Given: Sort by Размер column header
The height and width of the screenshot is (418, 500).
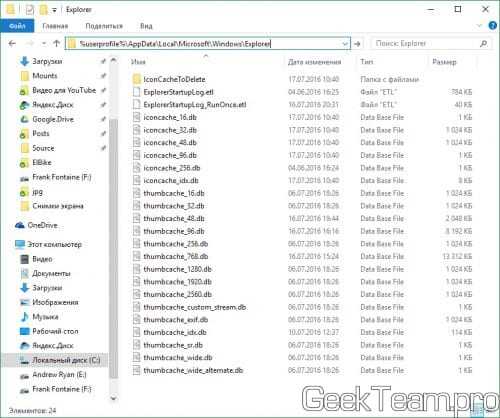Looking at the screenshot, I should (444, 62).
